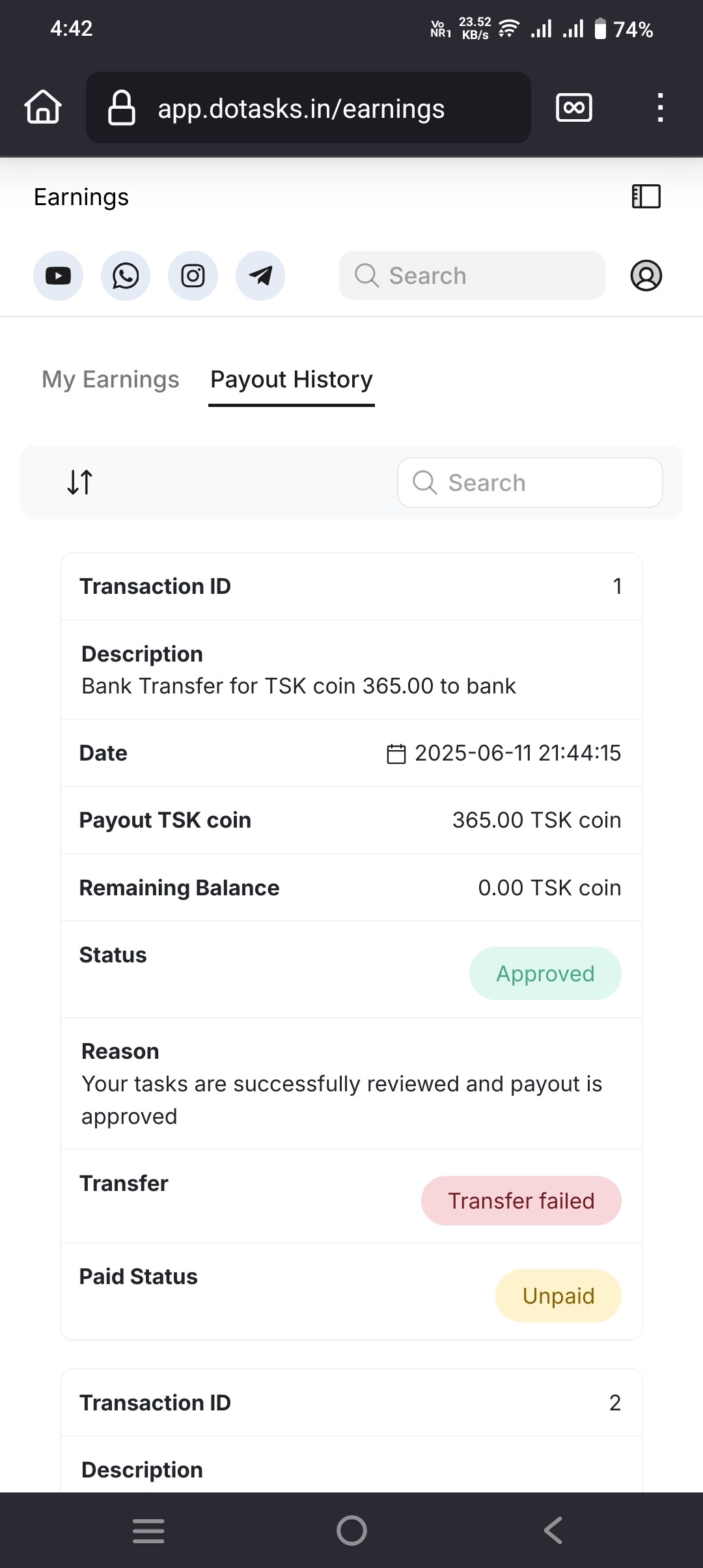This screenshot has width=703, height=1568.
Task: Open the browser three-dot menu
Action: point(660,107)
